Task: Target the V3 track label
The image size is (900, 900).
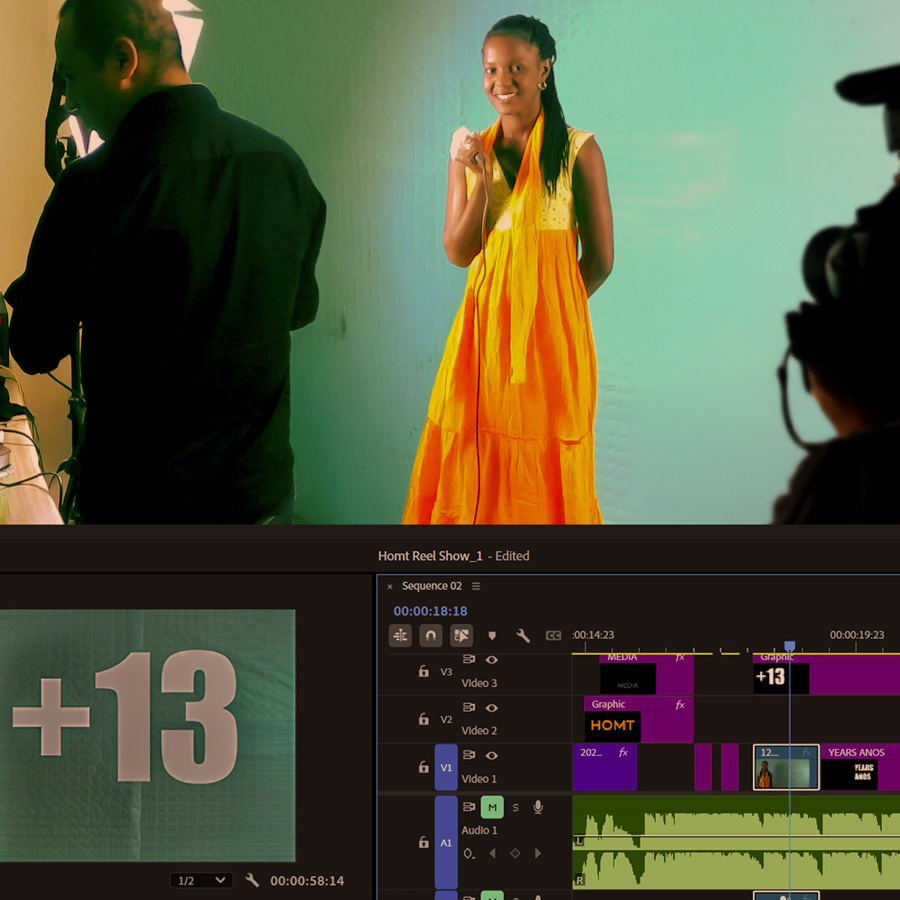Action: [446, 672]
